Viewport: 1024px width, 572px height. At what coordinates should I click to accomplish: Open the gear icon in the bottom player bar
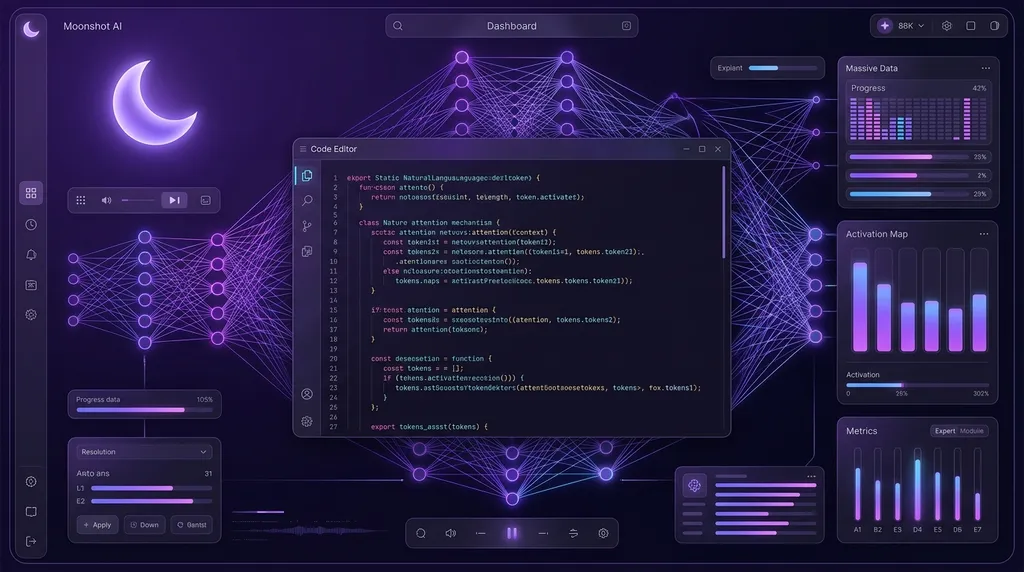click(x=603, y=533)
